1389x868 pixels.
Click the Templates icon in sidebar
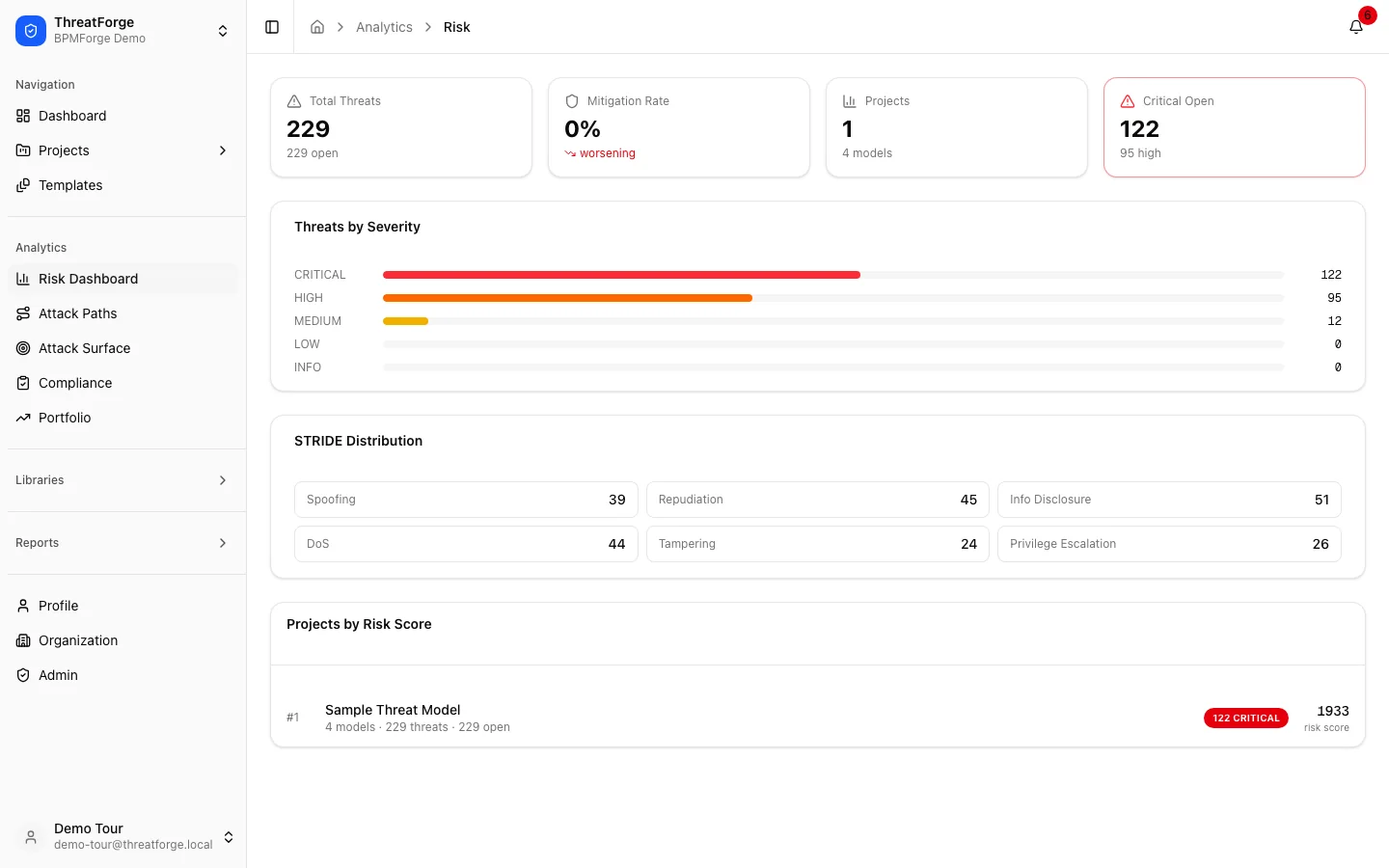click(x=23, y=185)
